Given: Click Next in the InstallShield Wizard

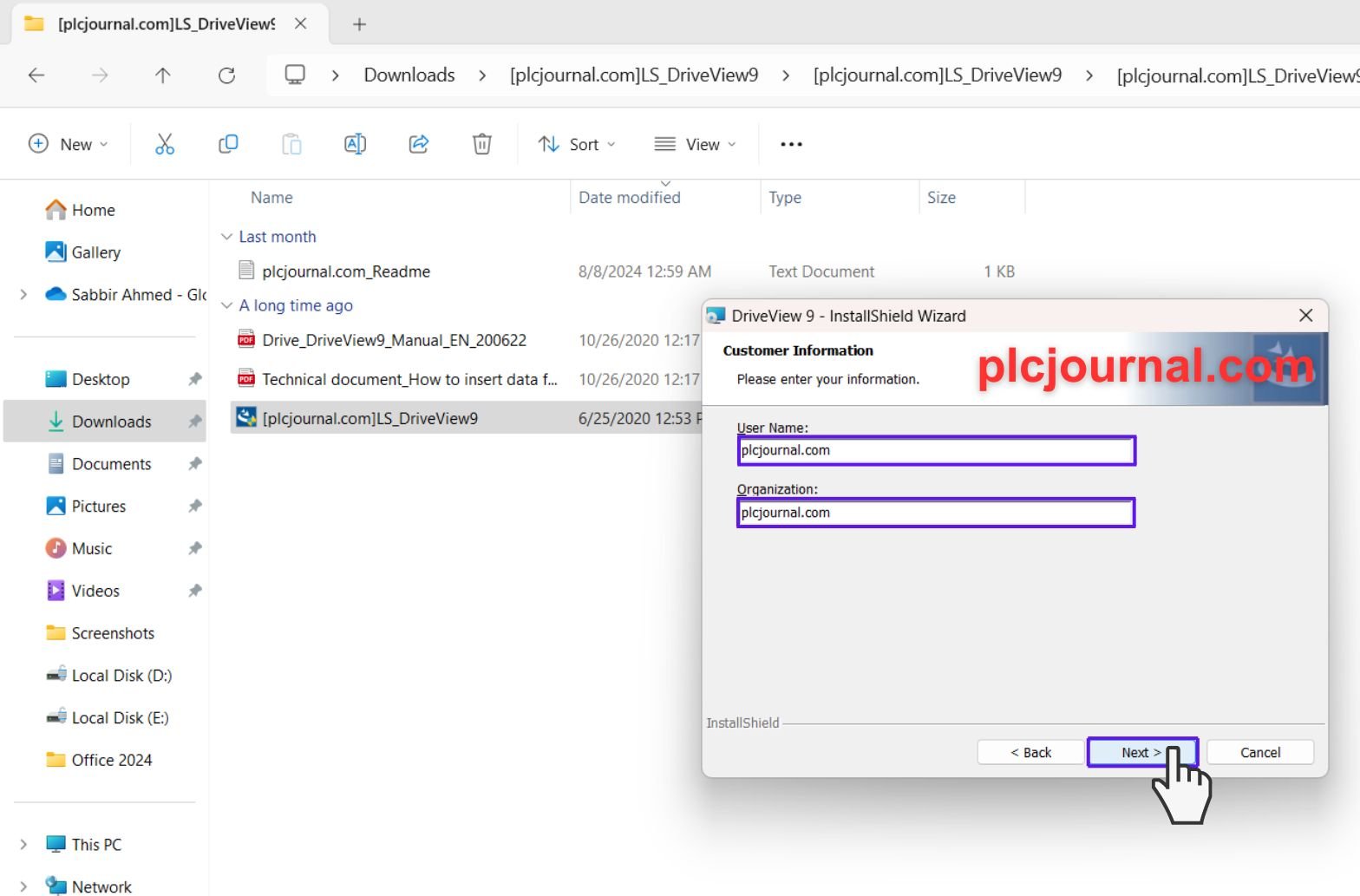Looking at the screenshot, I should click(1141, 752).
